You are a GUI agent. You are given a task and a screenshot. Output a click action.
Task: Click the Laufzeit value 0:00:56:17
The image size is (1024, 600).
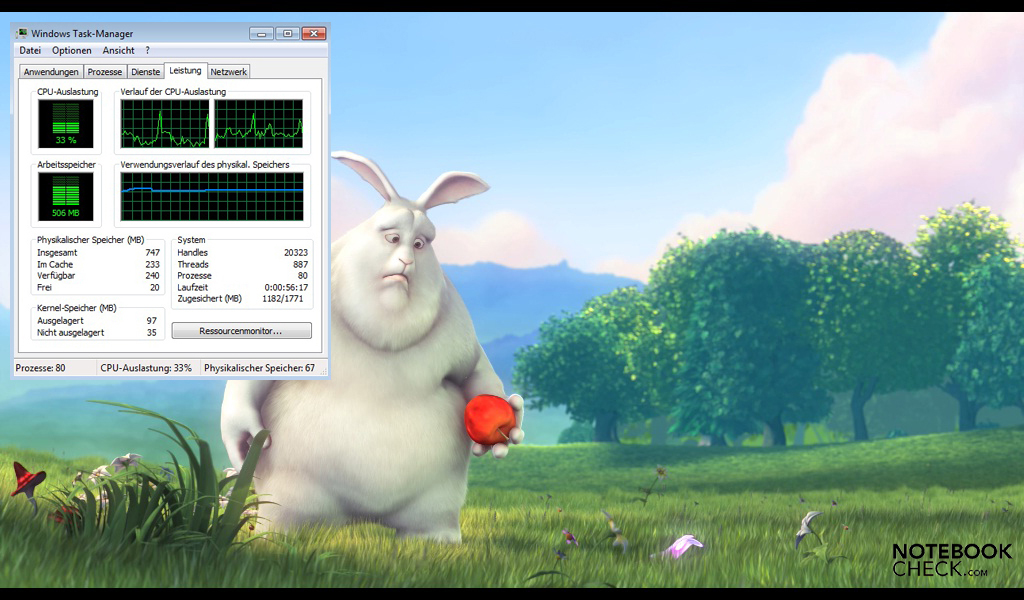pos(286,287)
